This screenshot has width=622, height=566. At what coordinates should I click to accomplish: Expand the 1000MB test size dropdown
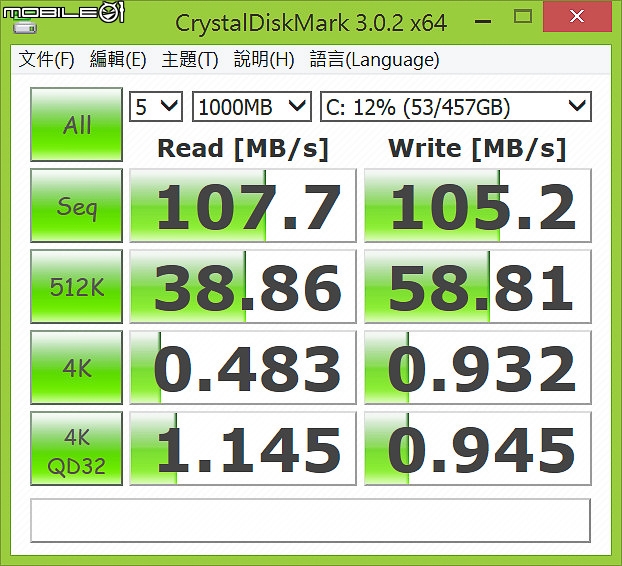click(x=252, y=106)
